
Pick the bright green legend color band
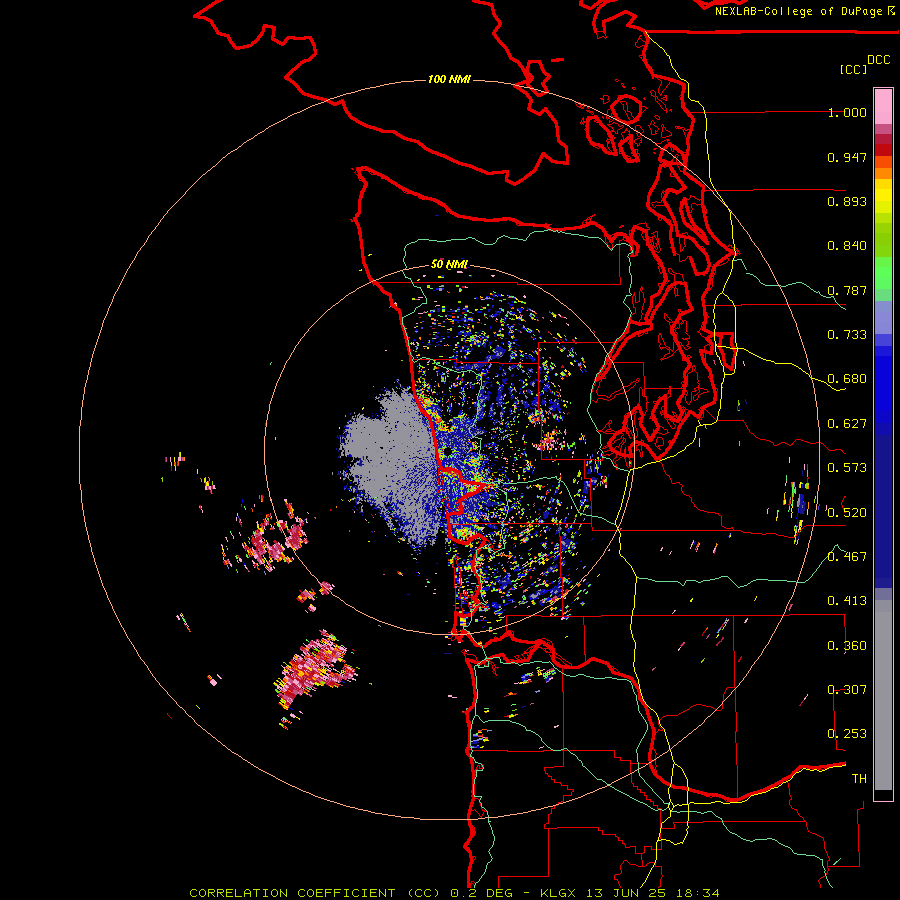coord(883,273)
